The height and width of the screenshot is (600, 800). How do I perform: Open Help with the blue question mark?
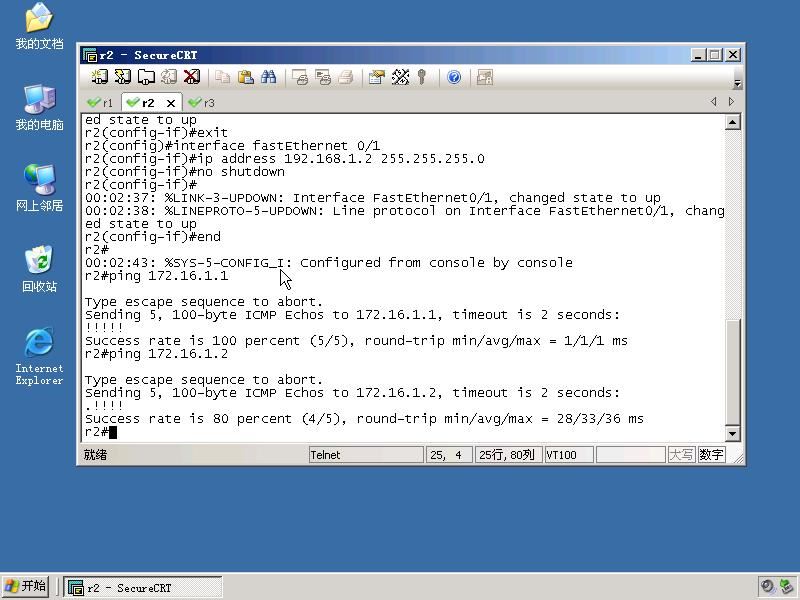click(454, 77)
